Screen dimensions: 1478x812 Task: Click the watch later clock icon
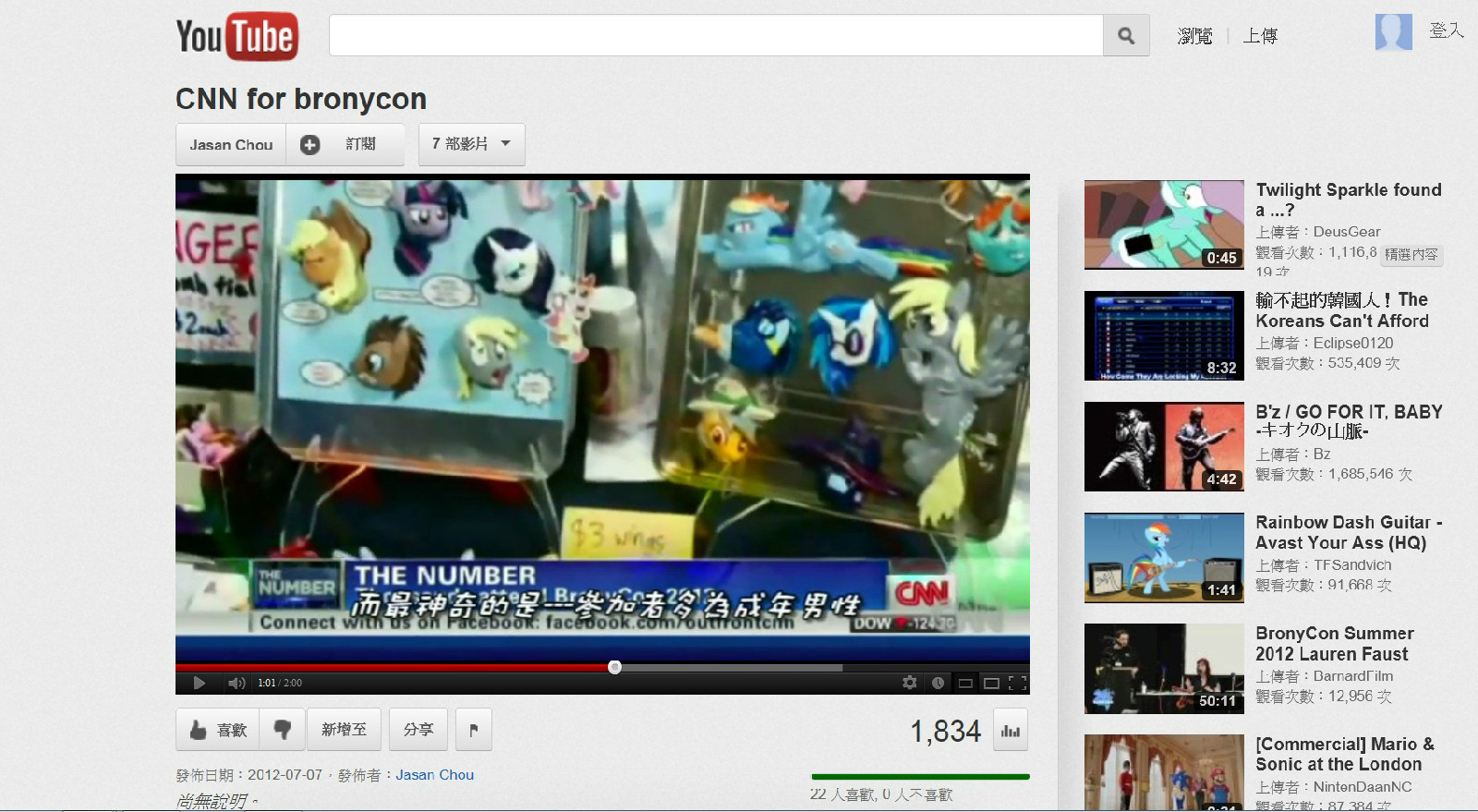[x=938, y=683]
